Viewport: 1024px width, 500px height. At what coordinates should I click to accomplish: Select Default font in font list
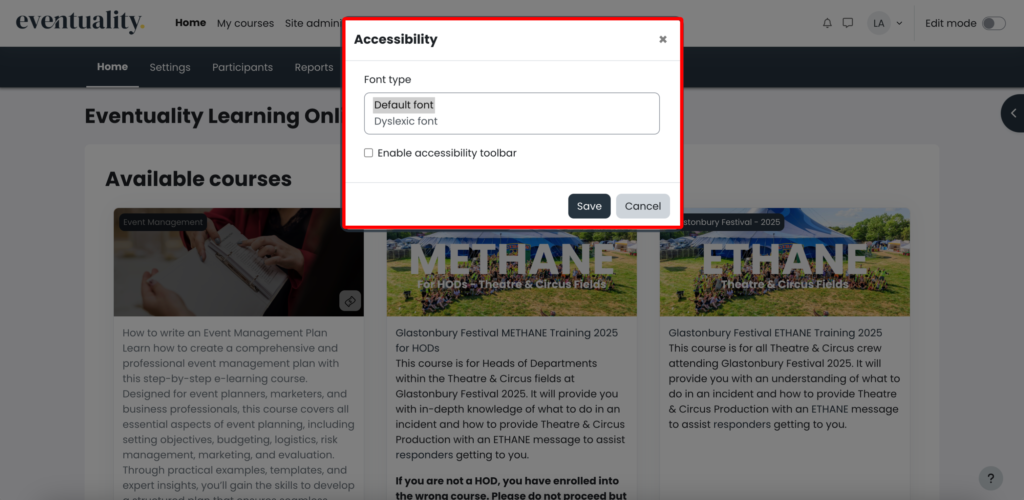click(404, 104)
